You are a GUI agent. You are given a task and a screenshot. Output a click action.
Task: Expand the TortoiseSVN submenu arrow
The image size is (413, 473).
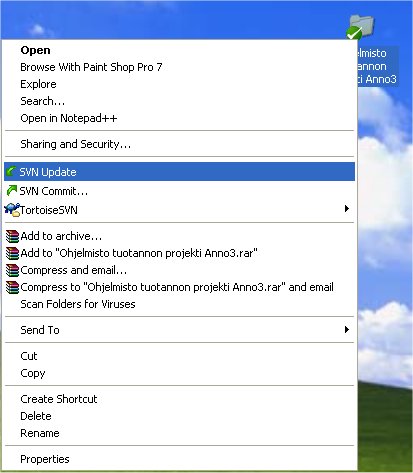(347, 209)
